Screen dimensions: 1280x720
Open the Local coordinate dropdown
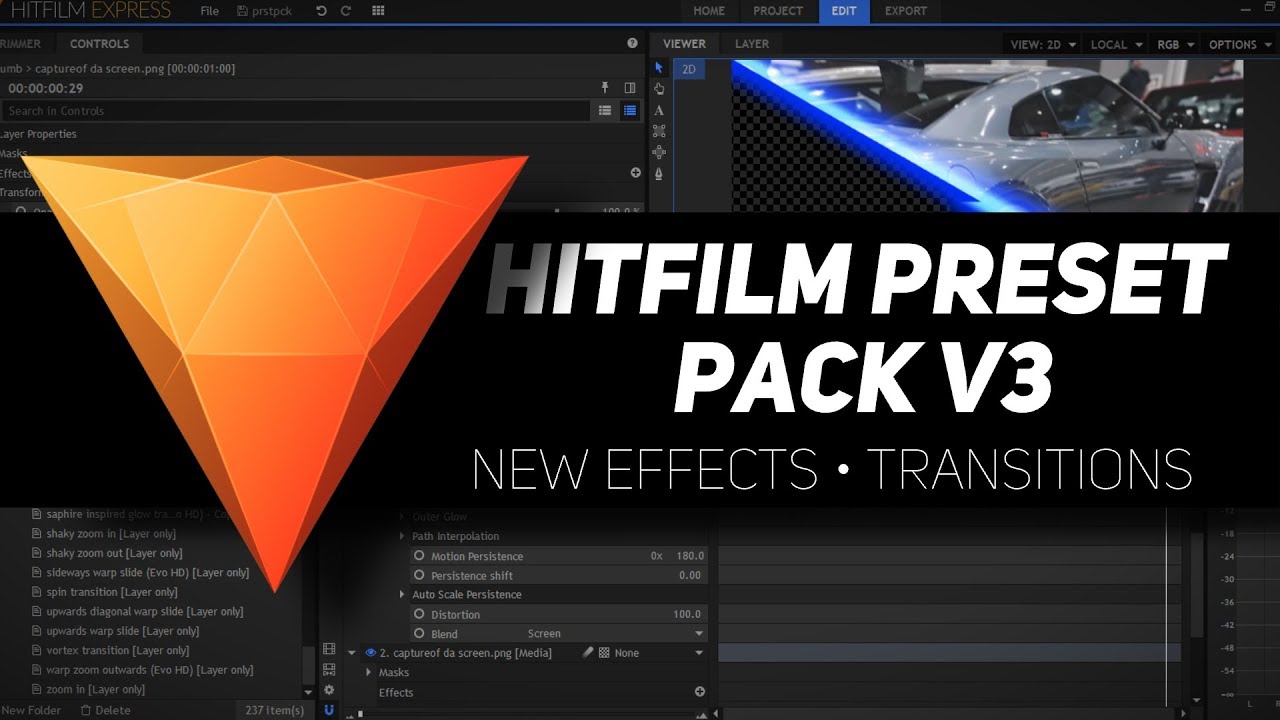(1115, 44)
